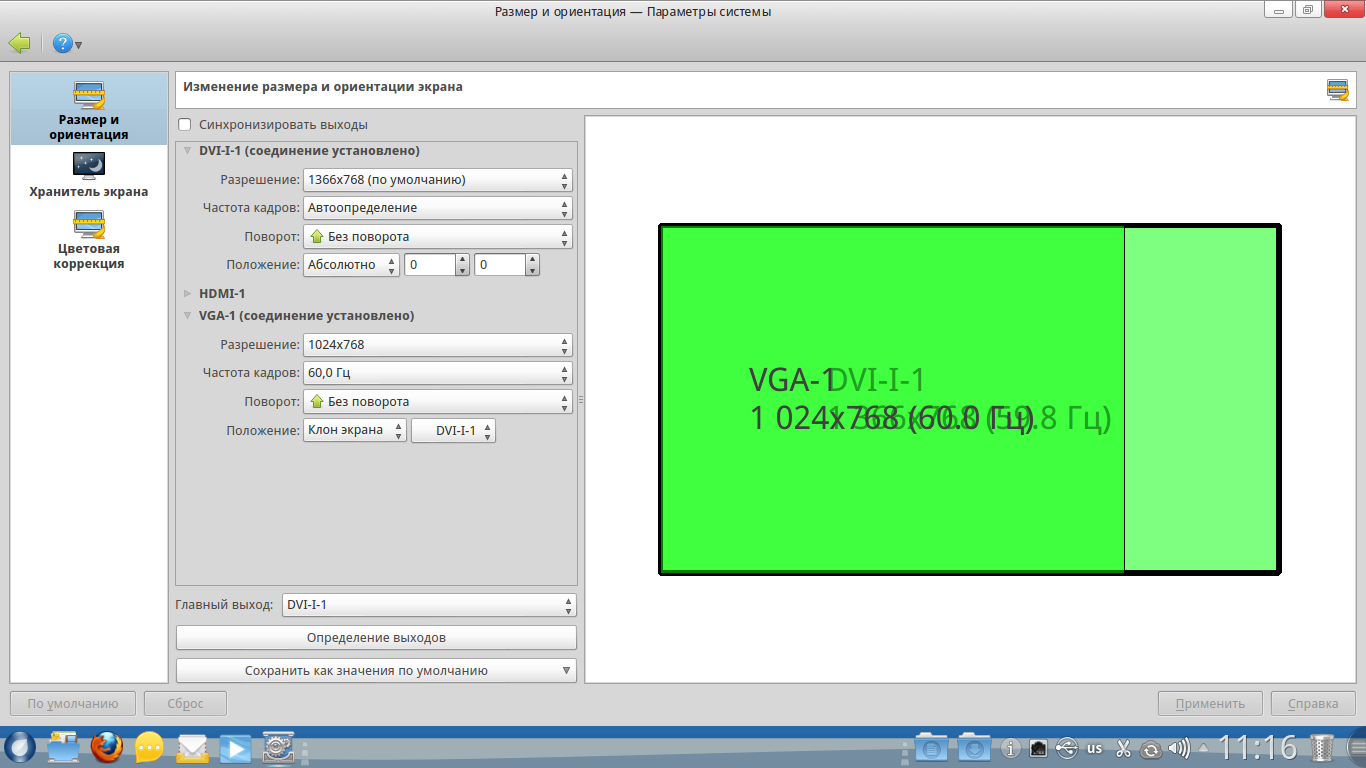Screen dimensions: 1366x768
Task: Open the Размер и ориентация module
Action: [89, 110]
